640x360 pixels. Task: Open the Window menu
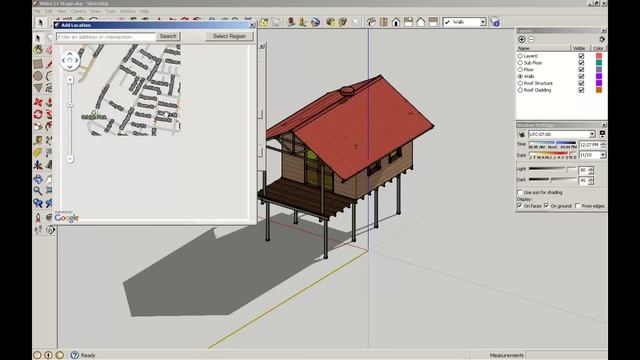[x=128, y=11]
